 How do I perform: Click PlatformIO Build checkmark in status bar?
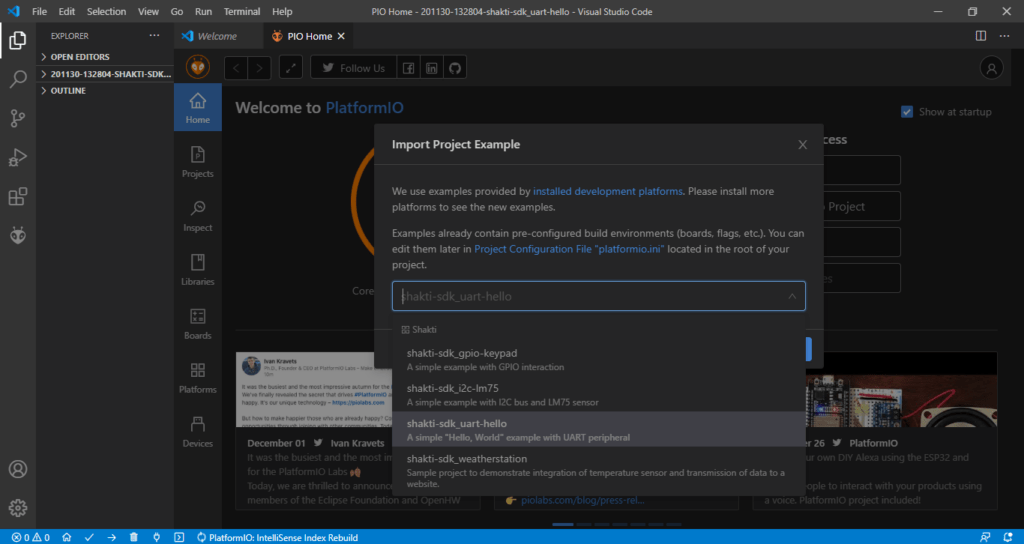pyautogui.click(x=89, y=537)
